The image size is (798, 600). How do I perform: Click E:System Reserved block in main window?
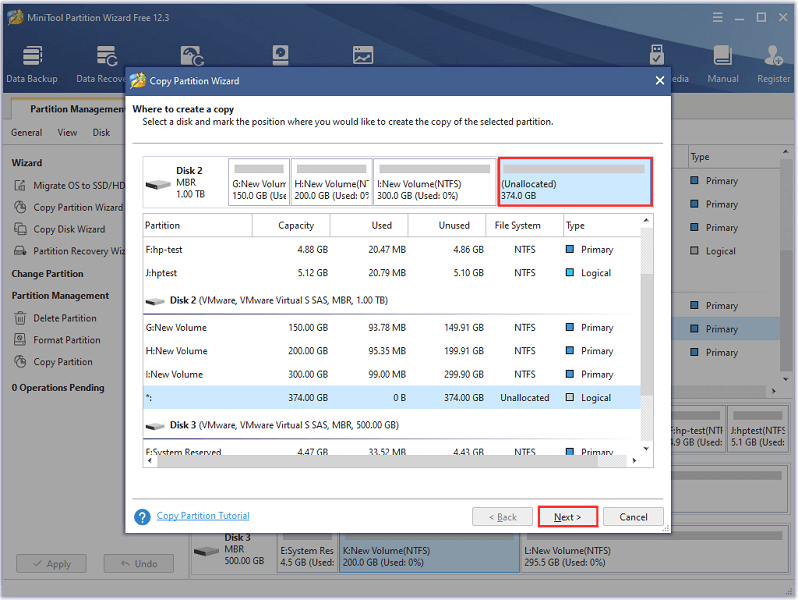[307, 553]
